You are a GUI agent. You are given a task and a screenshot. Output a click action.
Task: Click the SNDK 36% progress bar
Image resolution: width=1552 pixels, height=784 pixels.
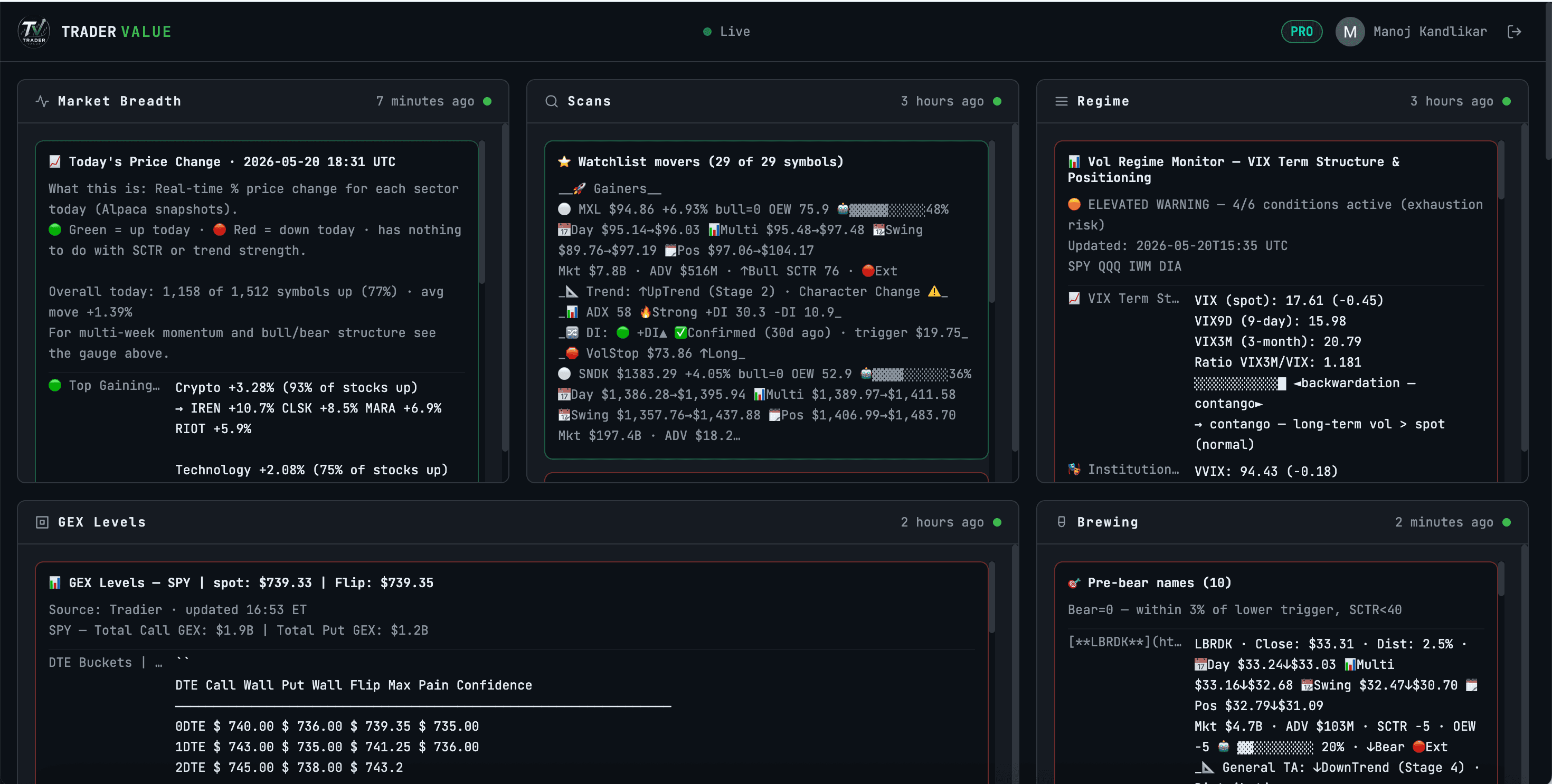[910, 374]
